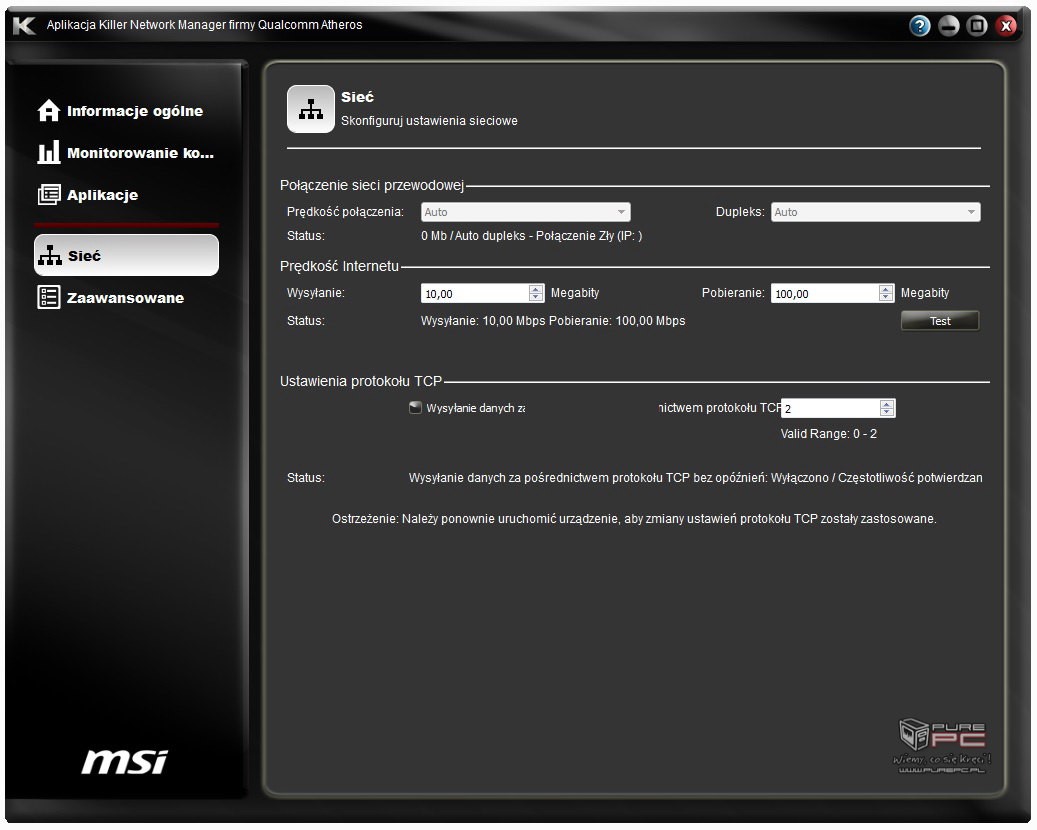
Task: Click the bar chart Monitorowanie icon
Action: pos(48,153)
